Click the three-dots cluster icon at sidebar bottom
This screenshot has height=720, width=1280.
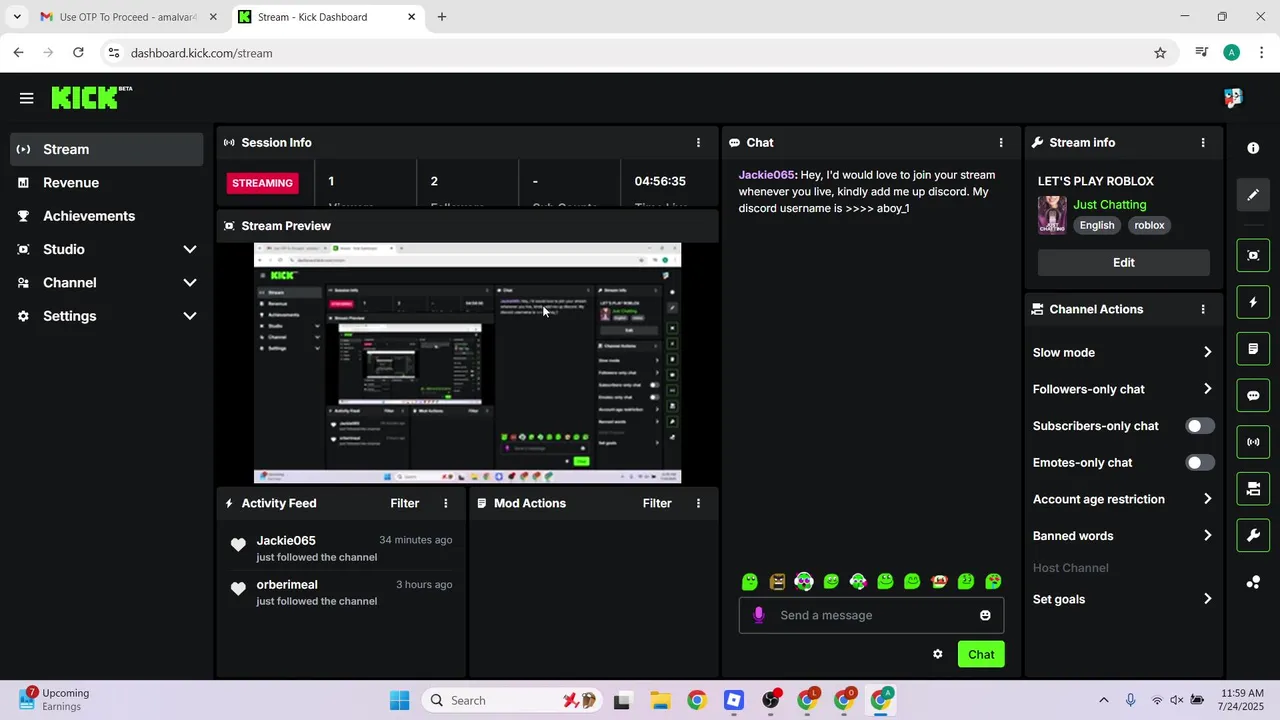click(x=1253, y=582)
